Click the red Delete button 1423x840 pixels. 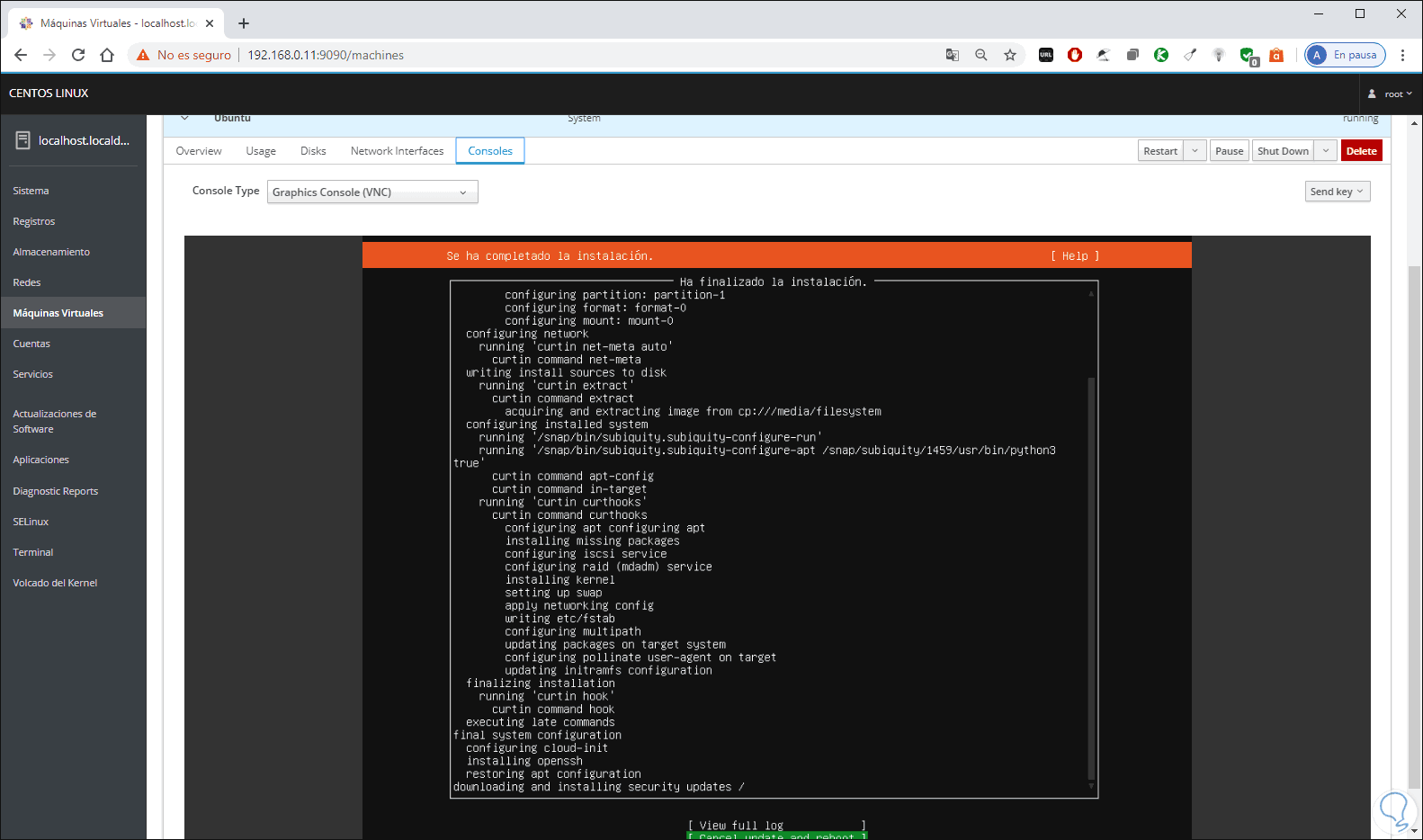pyautogui.click(x=1361, y=151)
